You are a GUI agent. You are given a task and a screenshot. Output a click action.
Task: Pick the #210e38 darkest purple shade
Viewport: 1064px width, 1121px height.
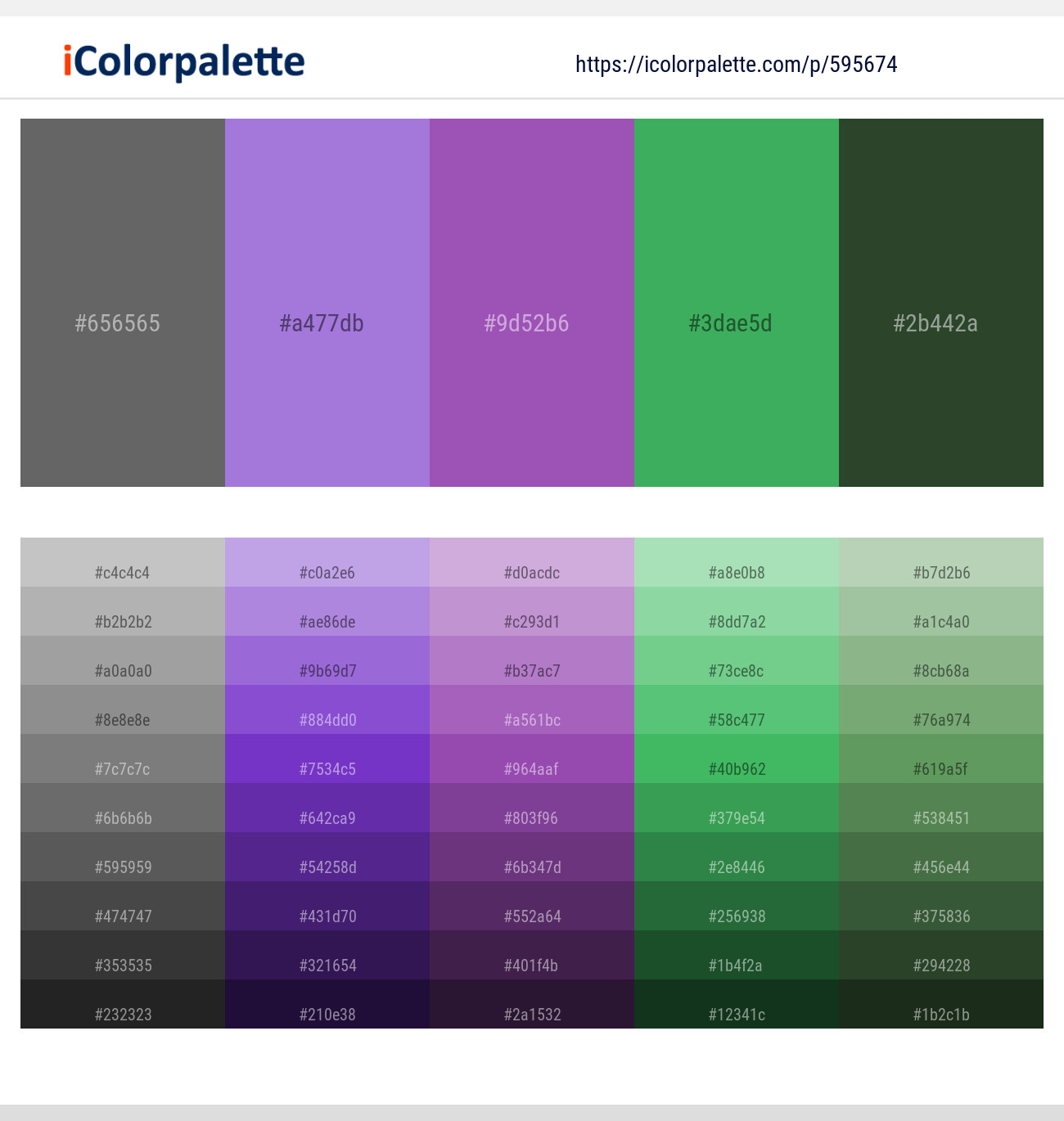click(x=327, y=1004)
